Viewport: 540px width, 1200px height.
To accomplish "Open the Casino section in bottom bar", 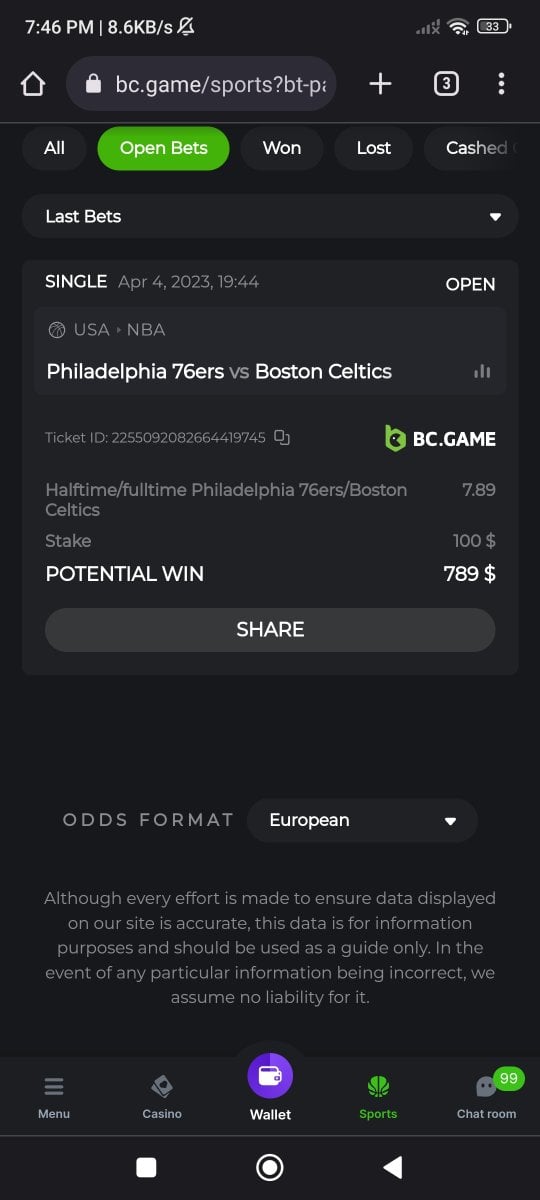I will click(x=162, y=1096).
